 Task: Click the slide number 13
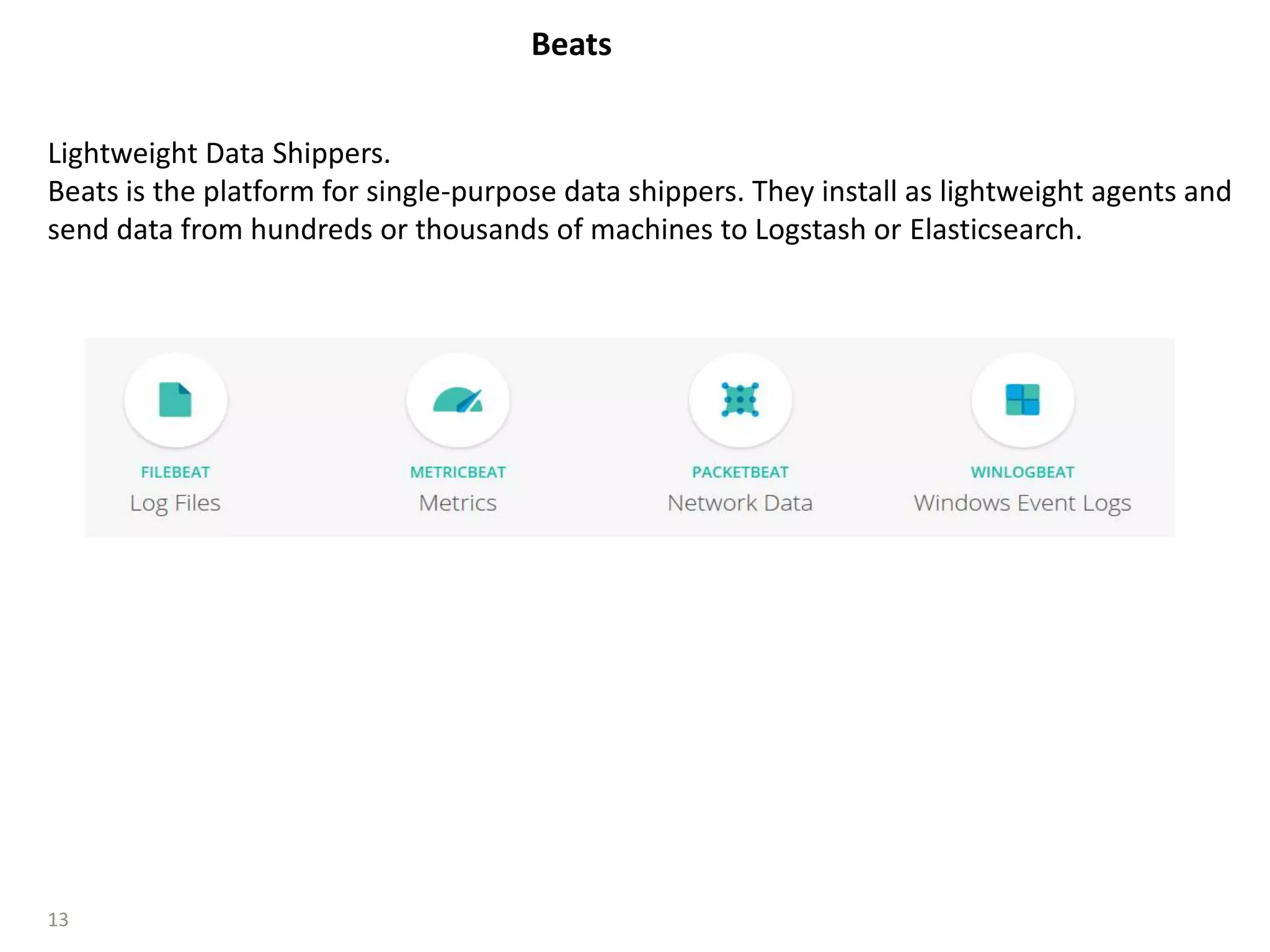pos(58,919)
